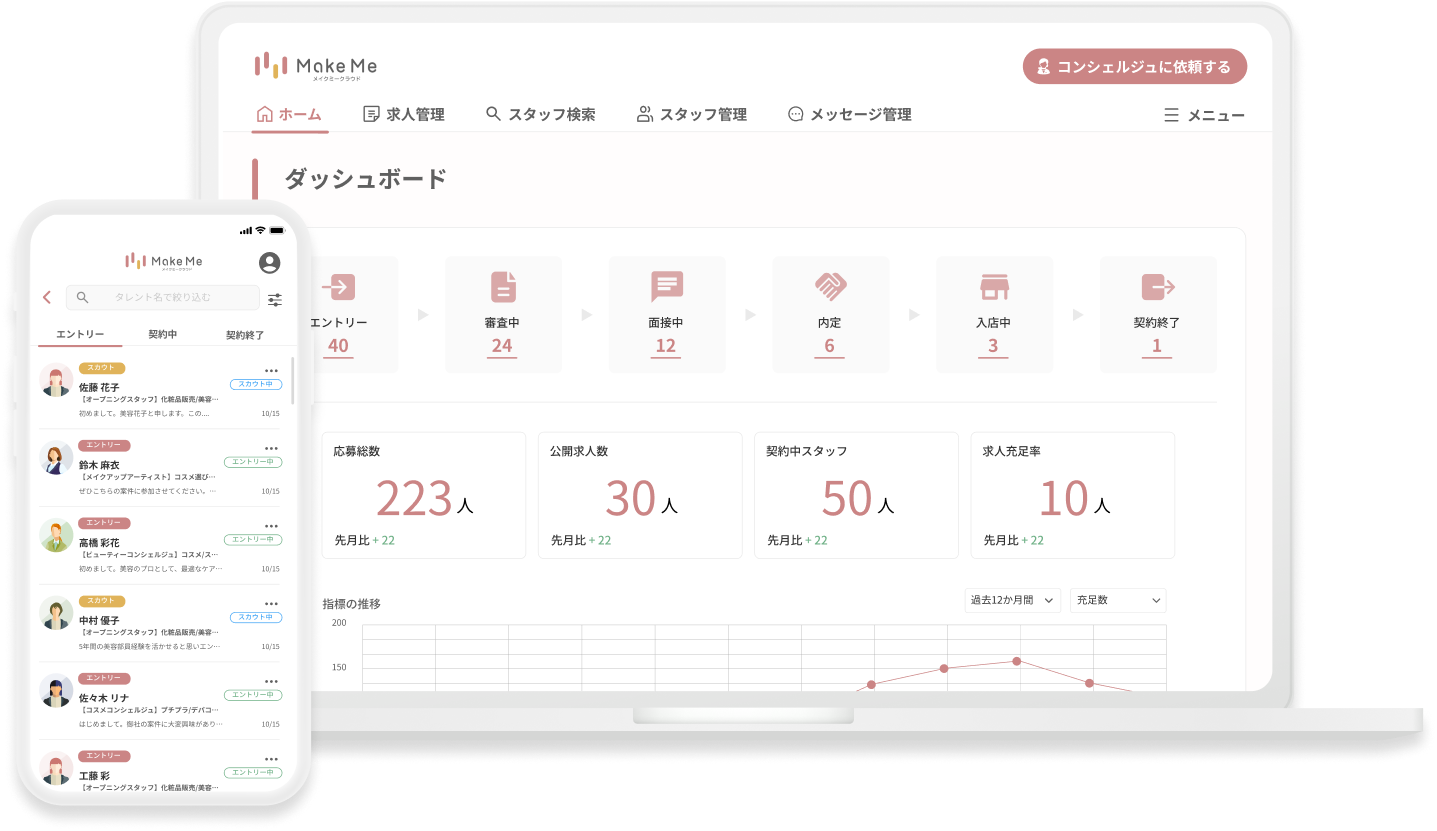Viewport: 1437px width, 831px height.
Task: Click the 面接中 chat bubble icon
Action: pyautogui.click(x=667, y=287)
